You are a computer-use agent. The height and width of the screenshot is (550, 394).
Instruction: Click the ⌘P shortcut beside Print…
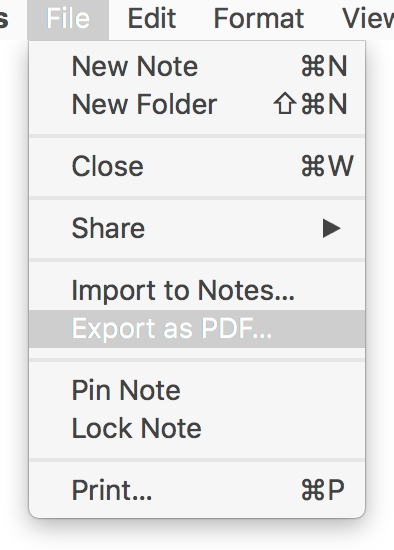coord(323,490)
